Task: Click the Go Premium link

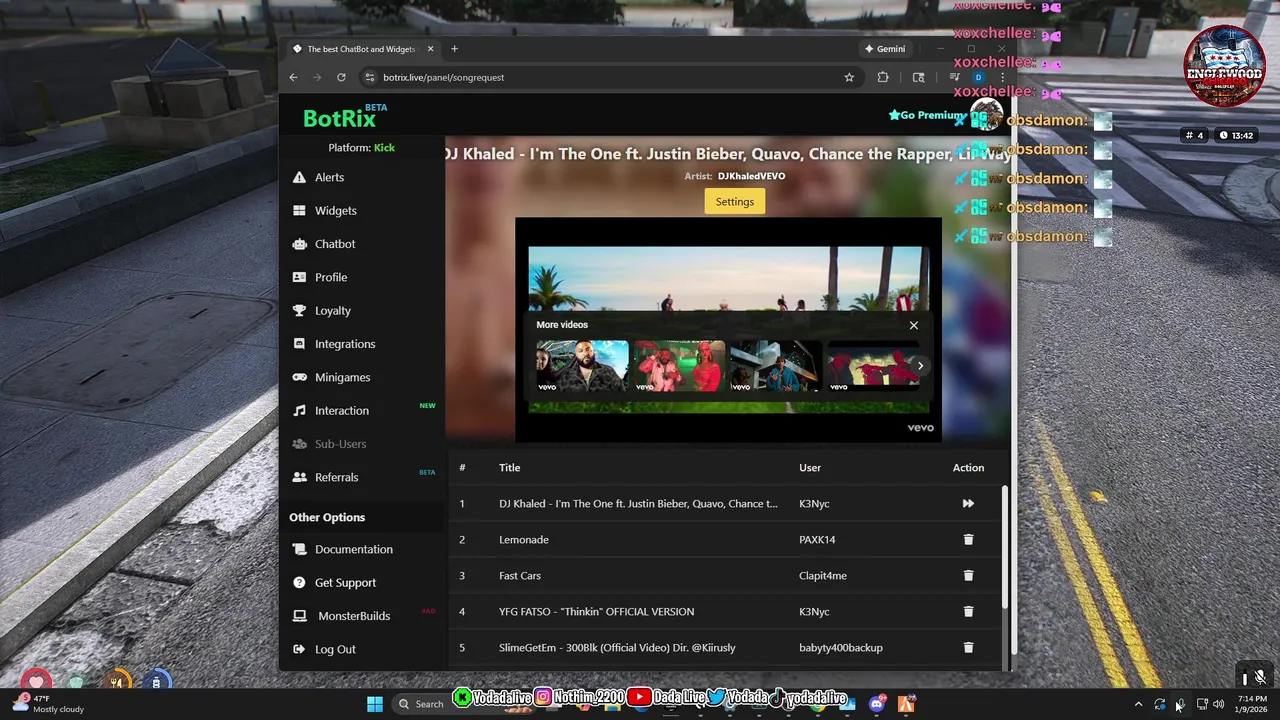Action: (x=927, y=115)
